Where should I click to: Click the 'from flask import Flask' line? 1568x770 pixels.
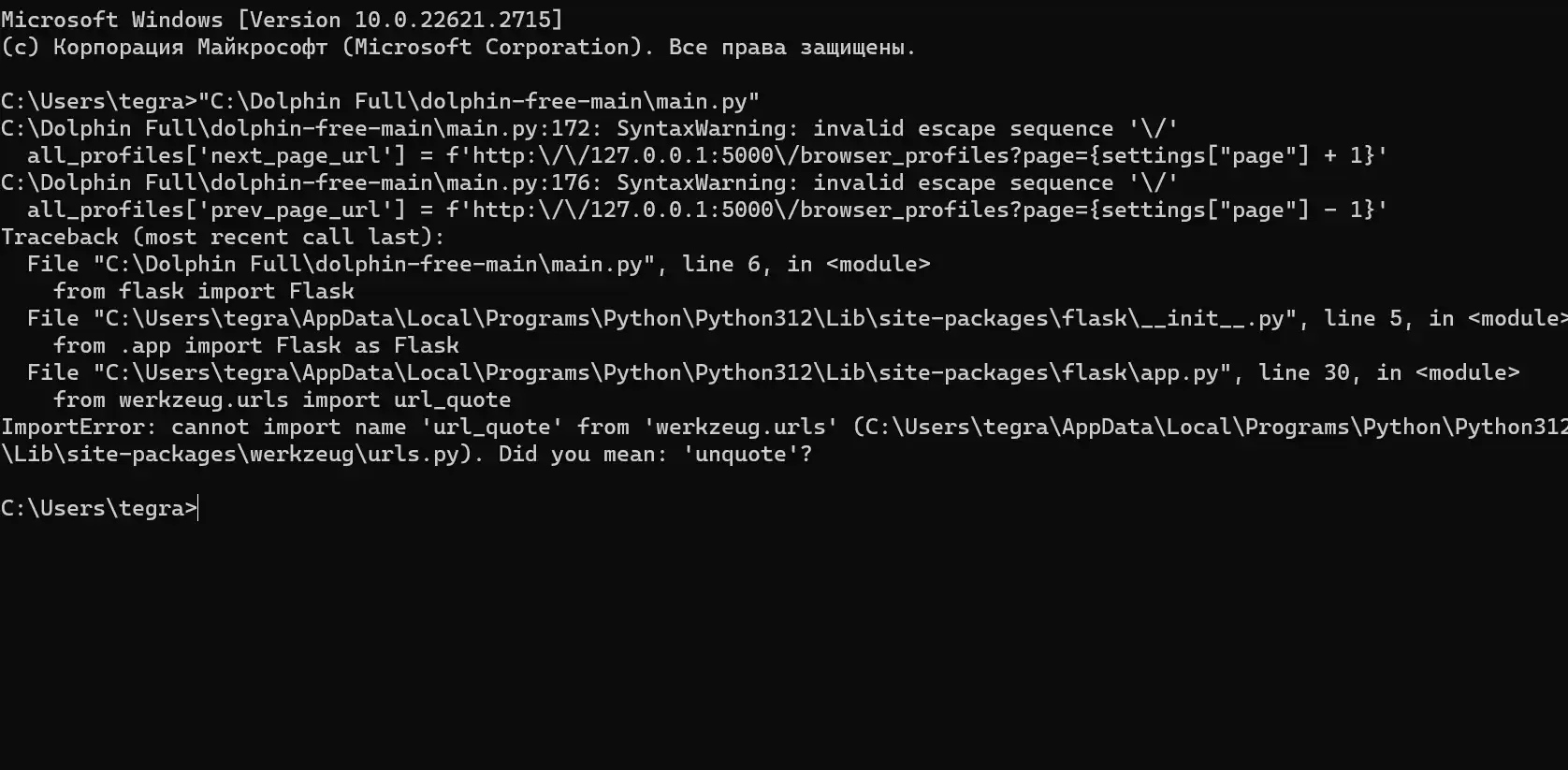point(204,291)
